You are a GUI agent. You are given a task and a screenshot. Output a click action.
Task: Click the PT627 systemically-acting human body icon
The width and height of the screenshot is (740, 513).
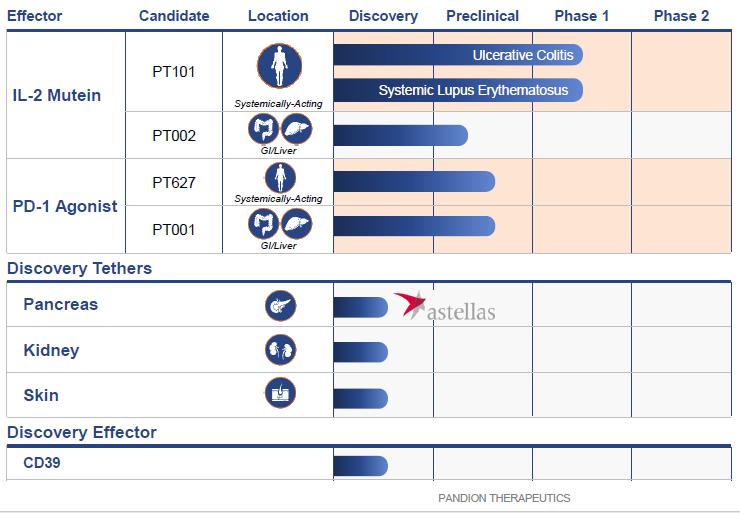click(279, 178)
